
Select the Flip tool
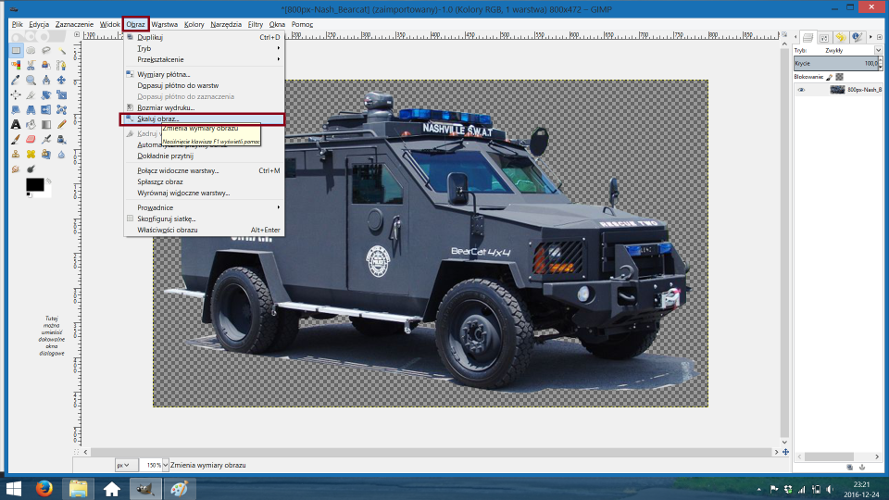coord(46,110)
